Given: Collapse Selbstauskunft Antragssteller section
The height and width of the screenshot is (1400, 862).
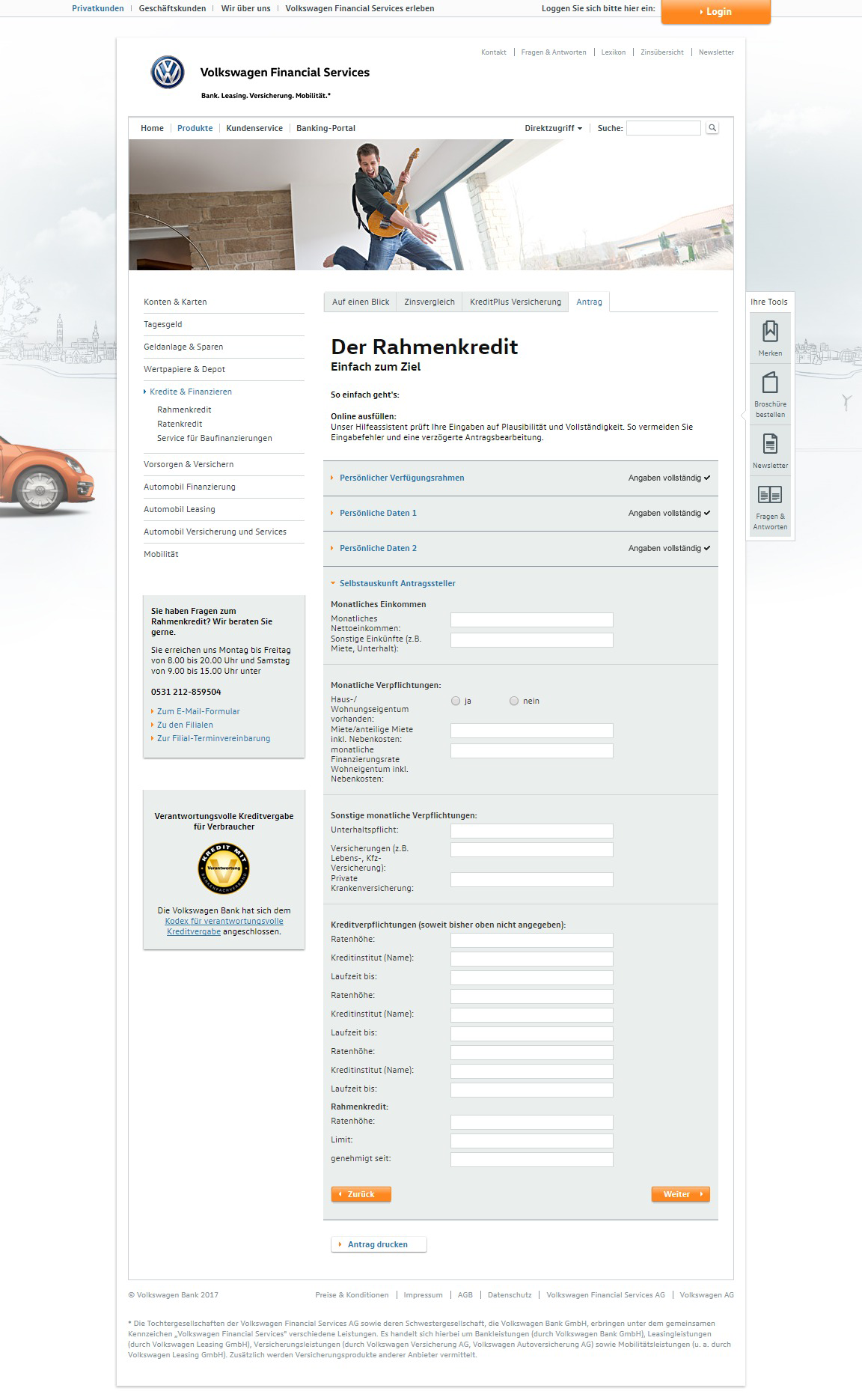Looking at the screenshot, I should click(x=397, y=583).
